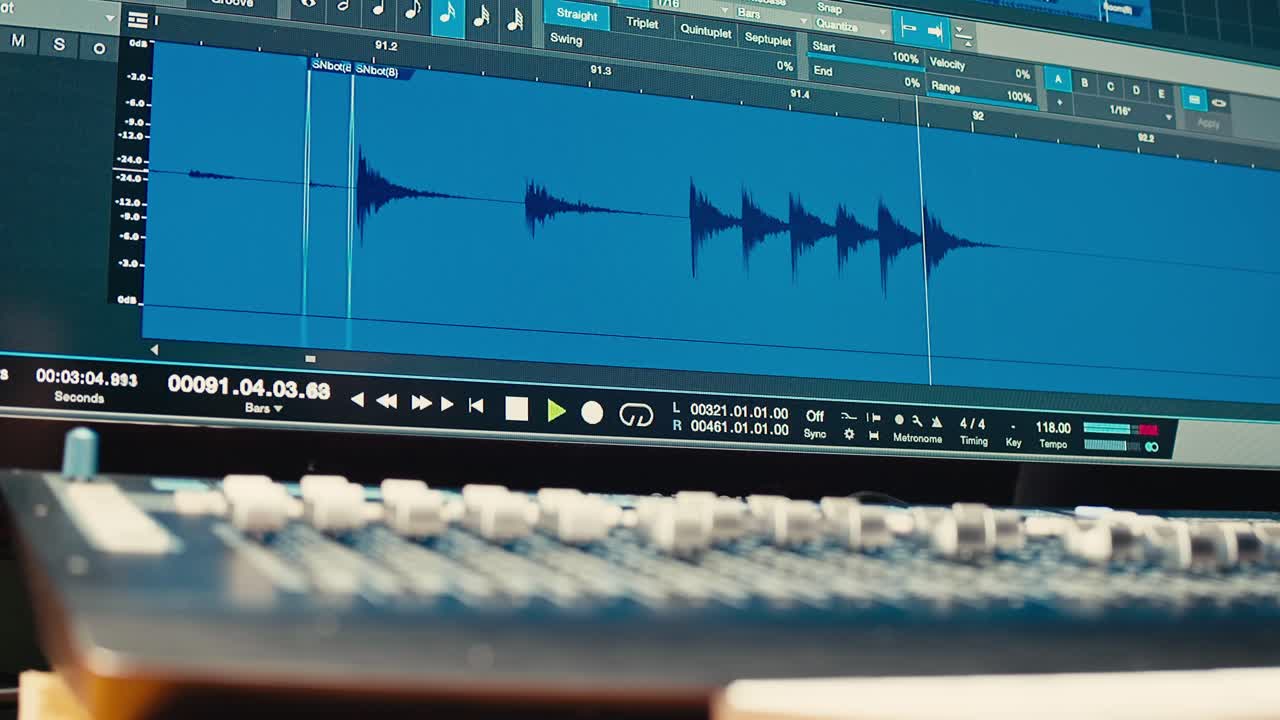Click the Apply quantize button

(x=1209, y=124)
